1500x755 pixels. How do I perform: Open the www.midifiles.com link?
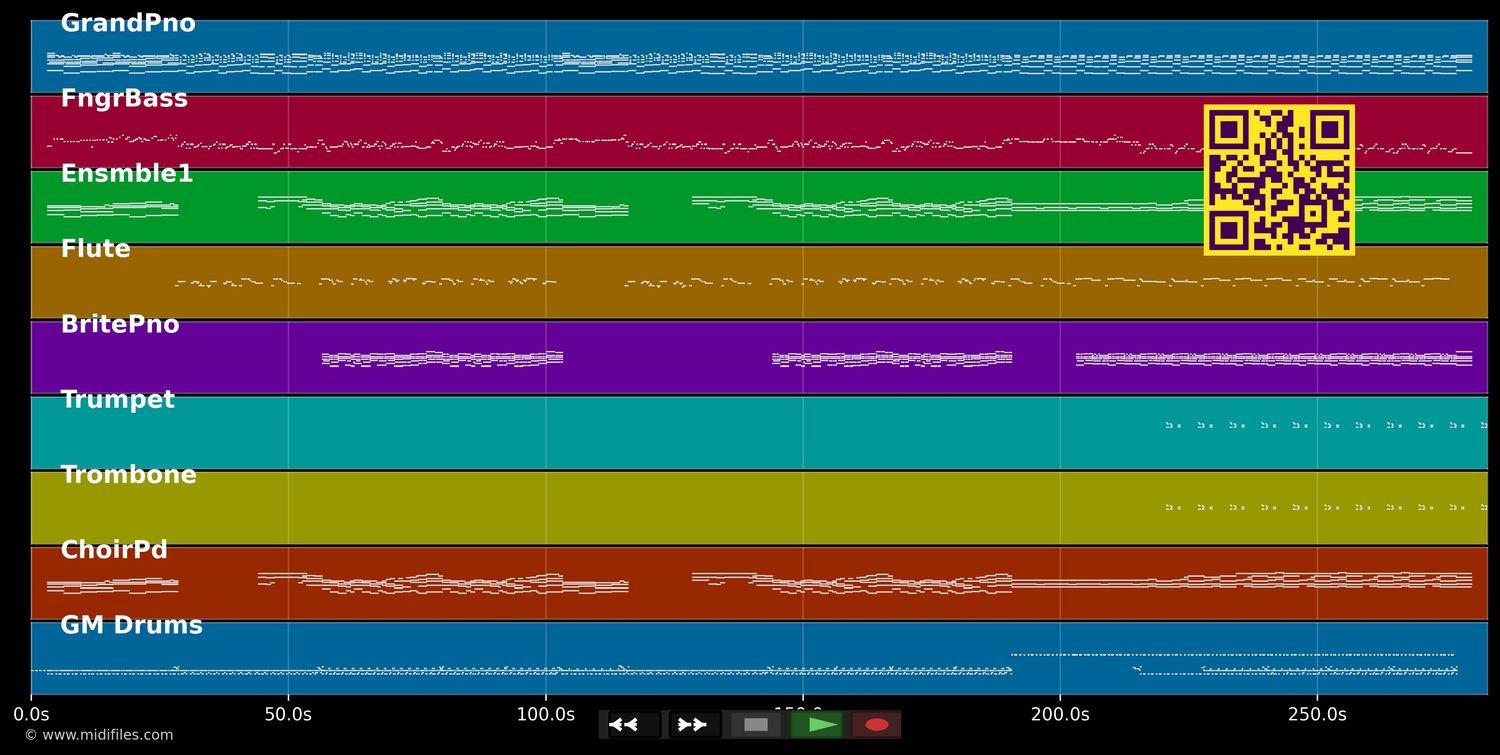coord(98,735)
